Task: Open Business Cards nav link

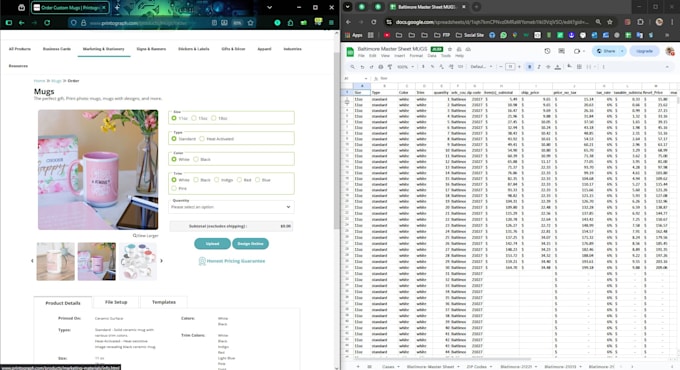Action: point(57,49)
